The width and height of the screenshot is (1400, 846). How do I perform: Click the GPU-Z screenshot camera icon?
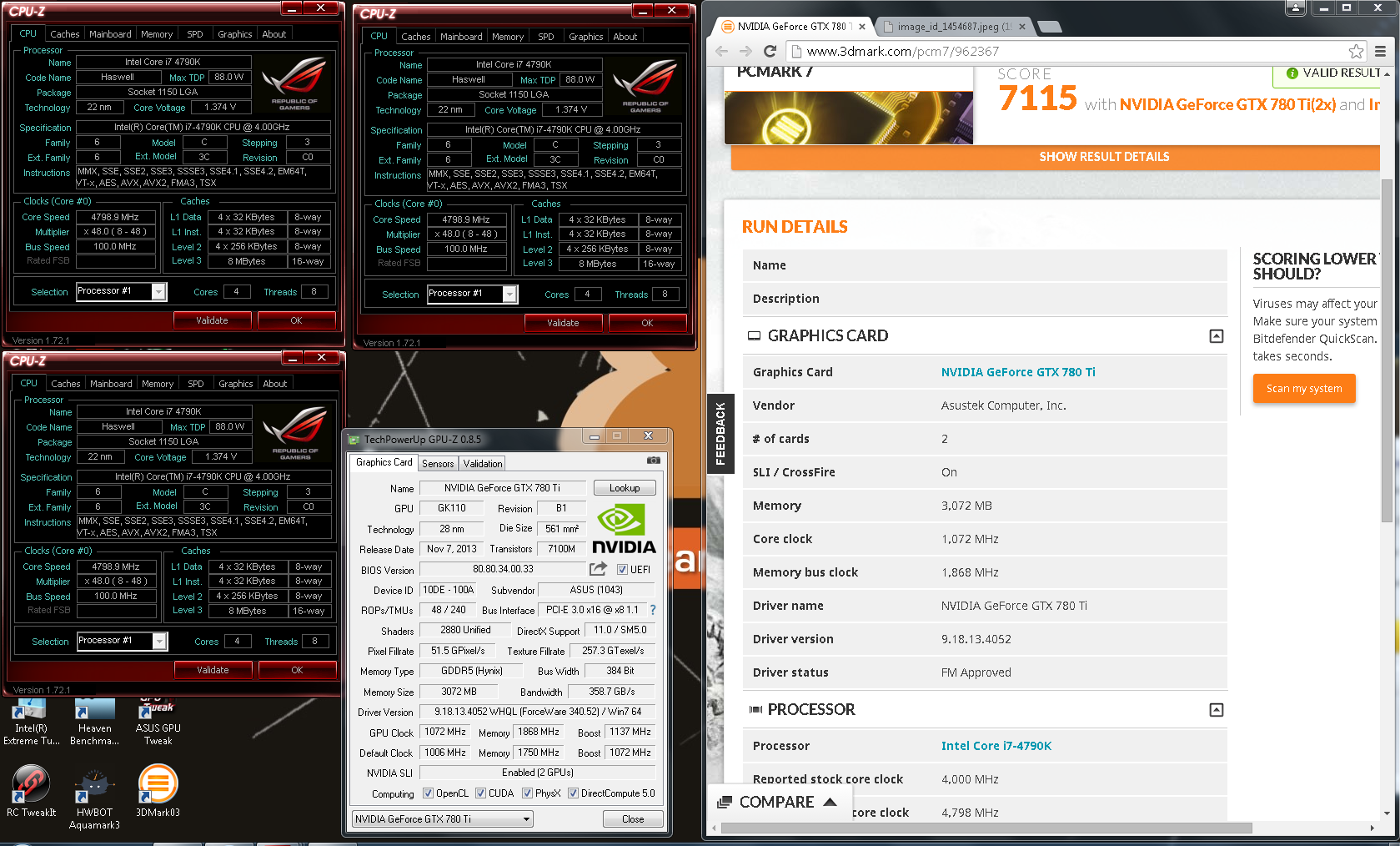654,461
